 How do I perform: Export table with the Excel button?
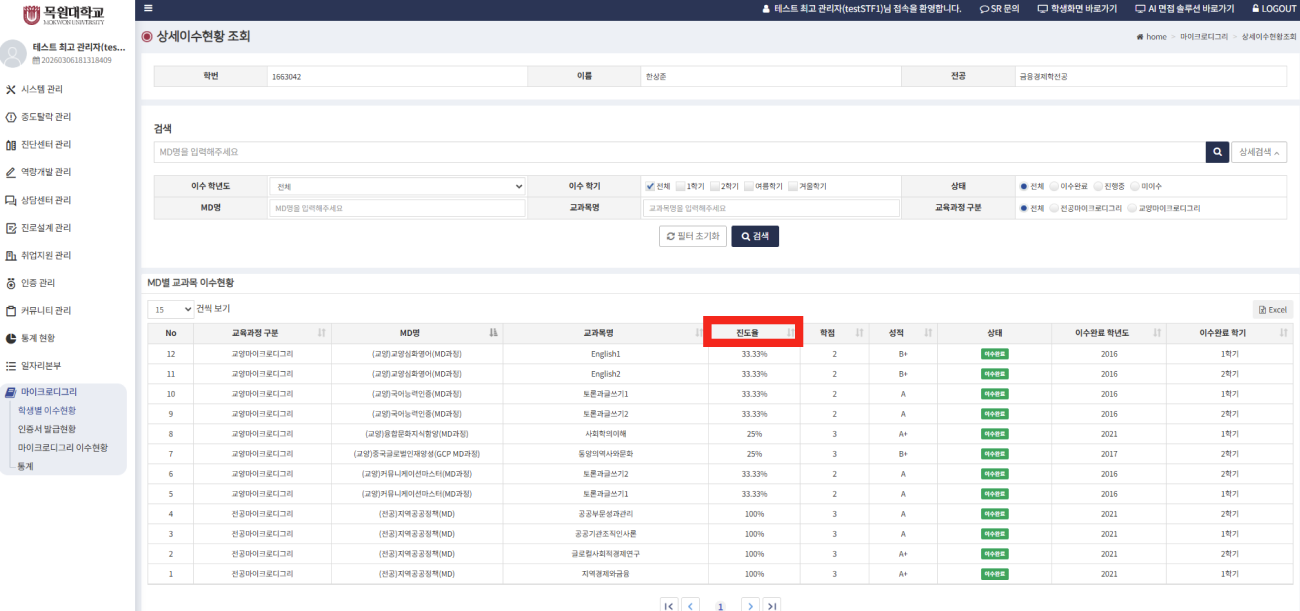coord(1272,310)
